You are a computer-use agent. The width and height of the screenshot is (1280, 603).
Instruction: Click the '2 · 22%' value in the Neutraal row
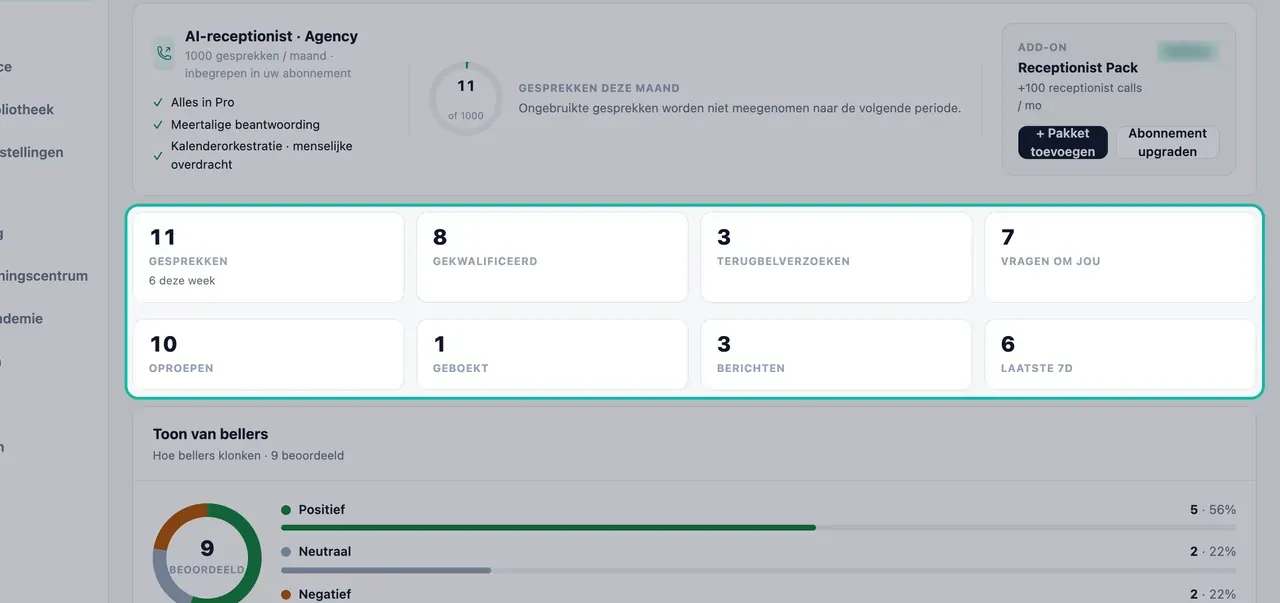tap(1213, 552)
